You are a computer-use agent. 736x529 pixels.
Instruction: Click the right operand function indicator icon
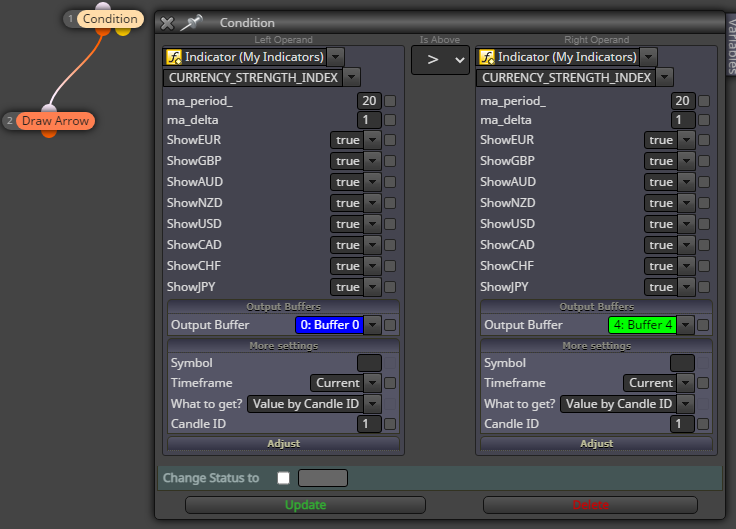(x=487, y=57)
